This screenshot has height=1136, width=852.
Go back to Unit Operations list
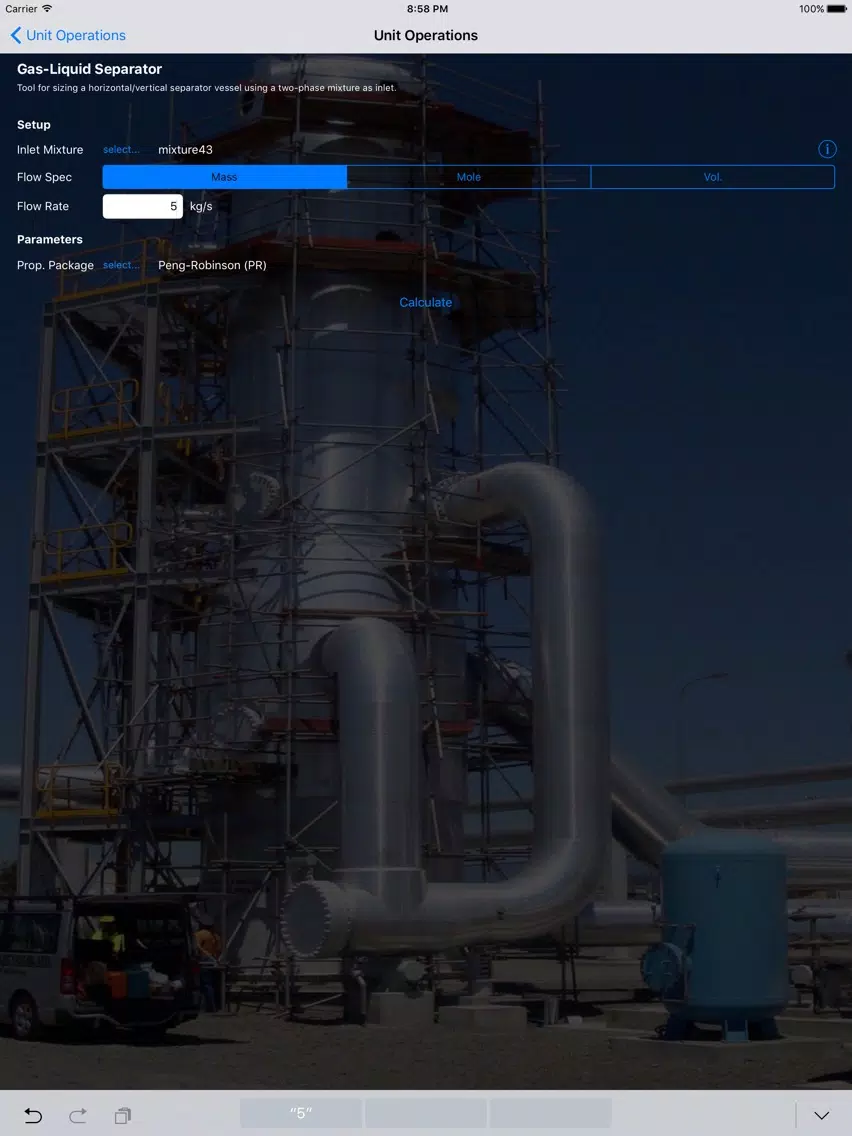pyautogui.click(x=67, y=36)
